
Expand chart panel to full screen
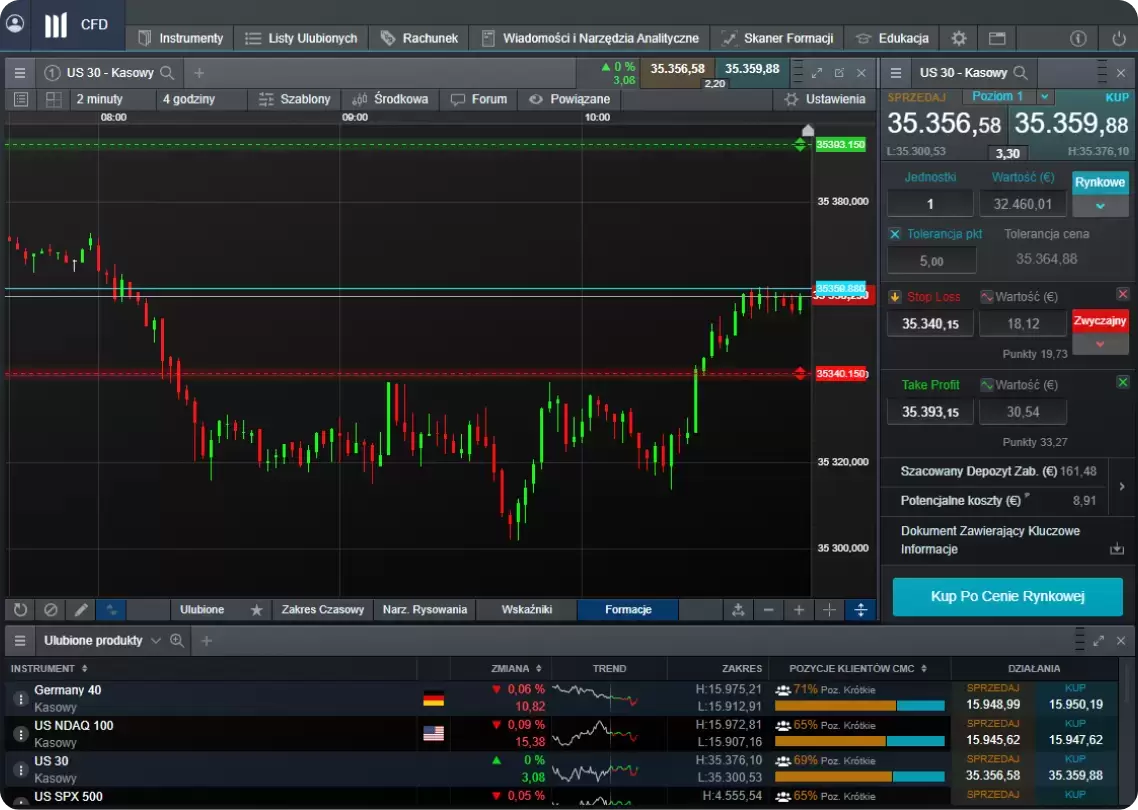click(817, 73)
